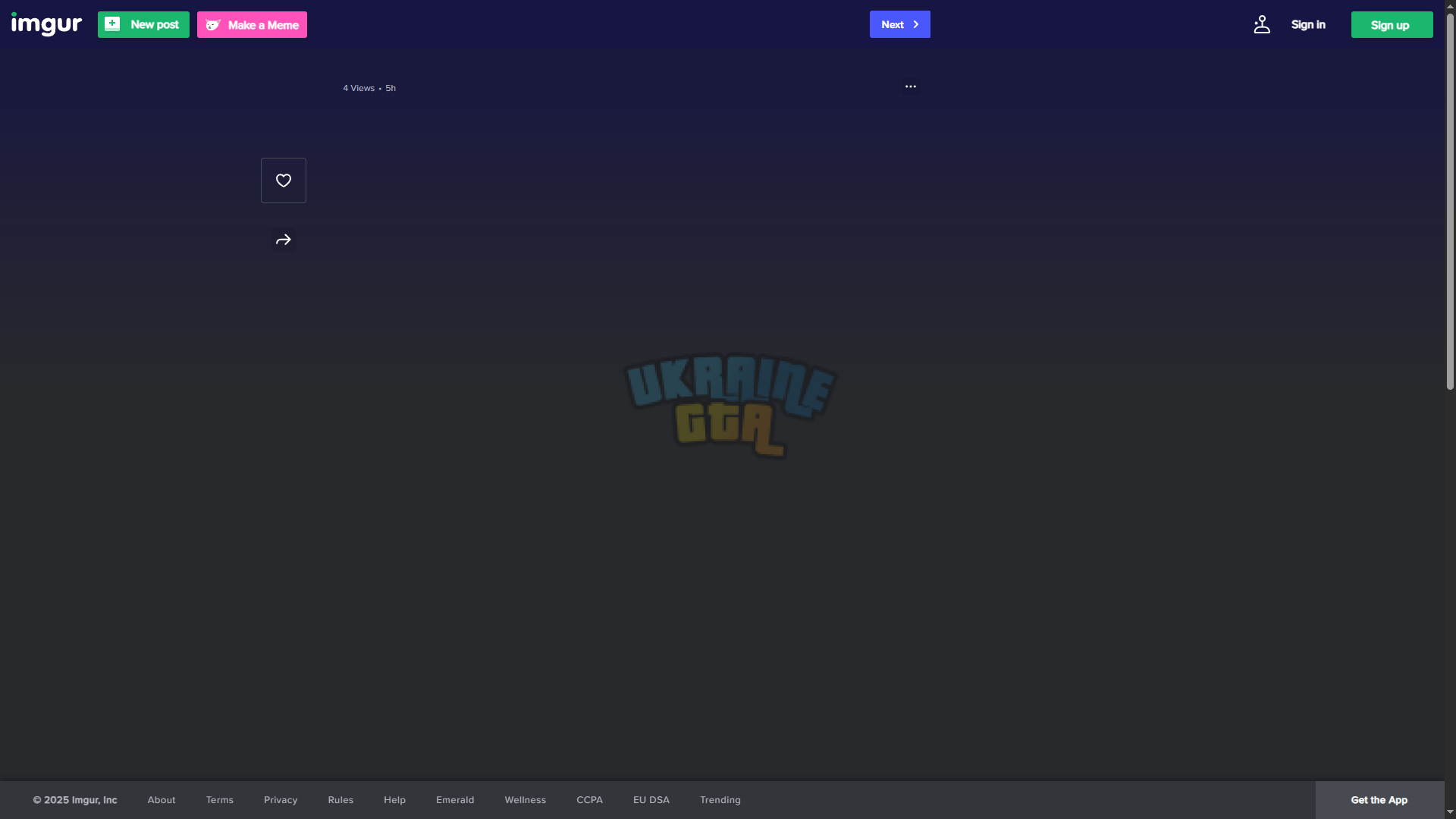Click the Sign up button
This screenshot has width=1456, height=819.
coord(1392,24)
